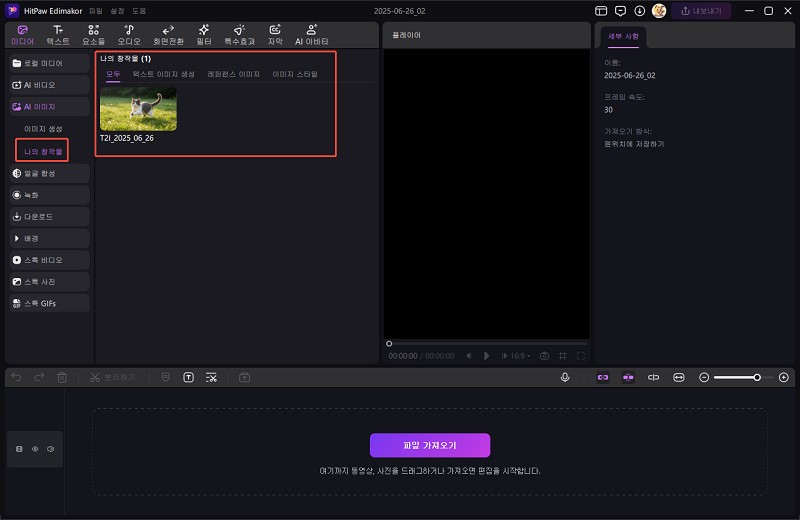The width and height of the screenshot is (800, 520).
Task: Click the fit timeline width icon
Action: pos(679,377)
